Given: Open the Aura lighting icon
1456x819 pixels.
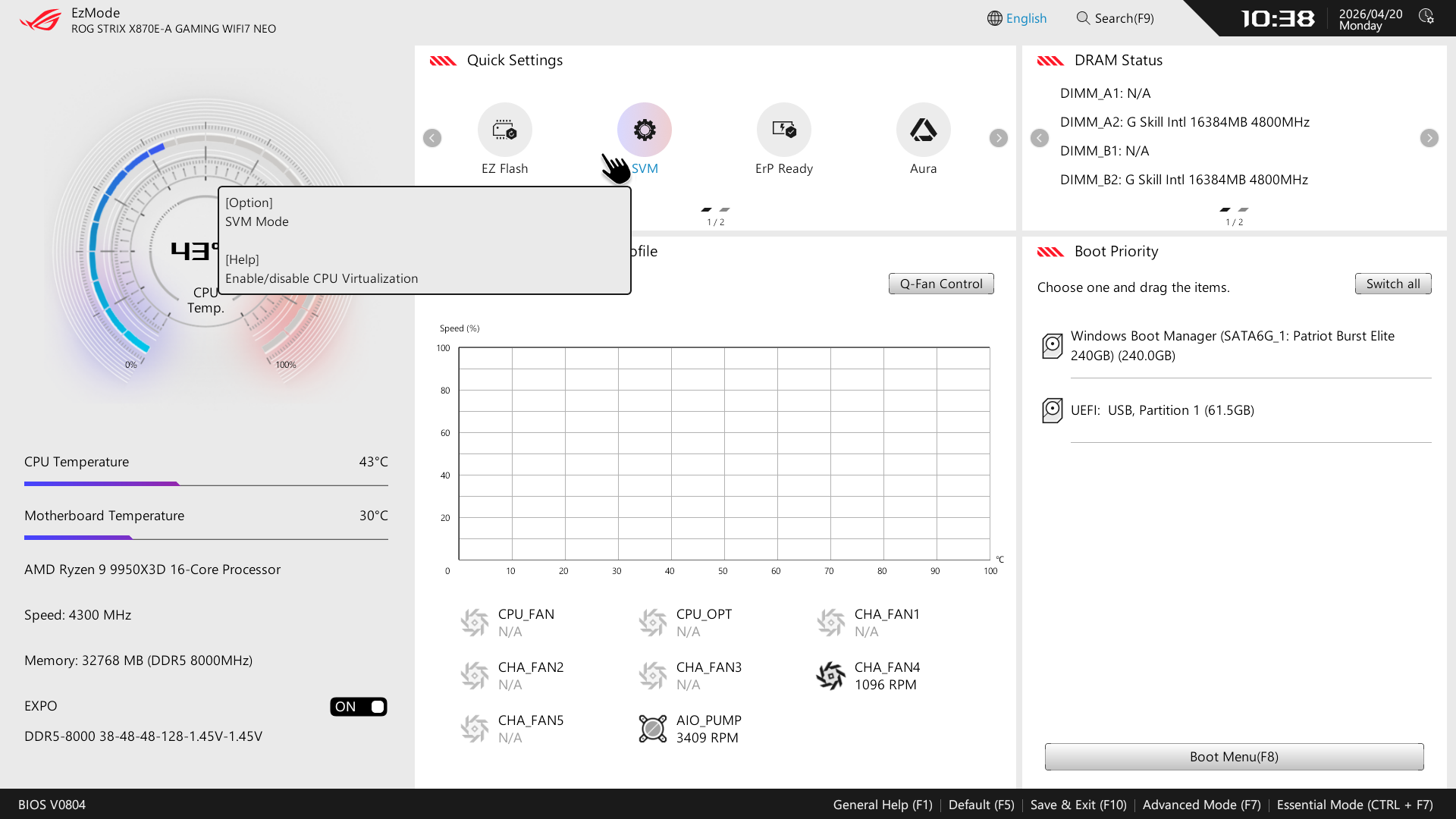Looking at the screenshot, I should click(923, 130).
